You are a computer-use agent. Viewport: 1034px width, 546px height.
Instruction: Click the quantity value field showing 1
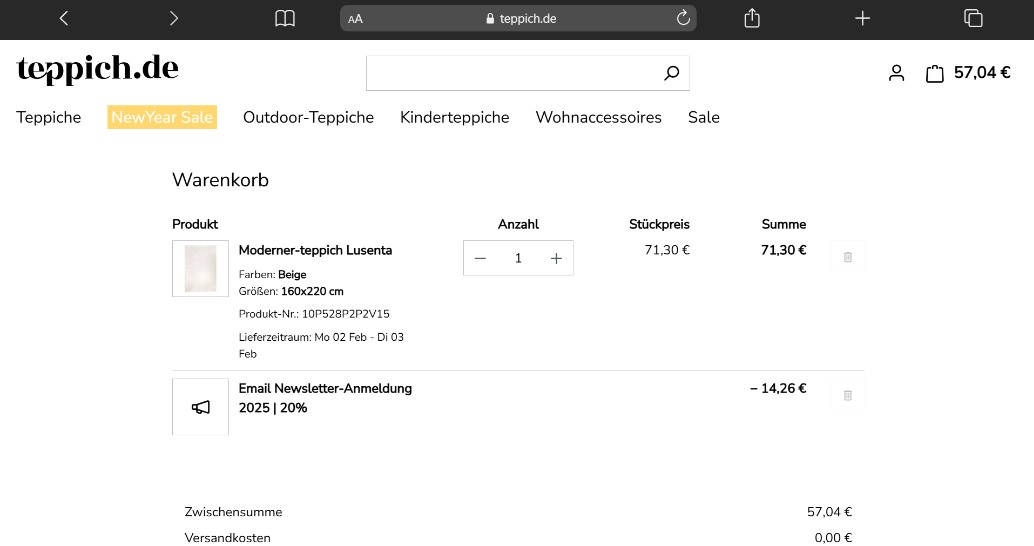(518, 258)
